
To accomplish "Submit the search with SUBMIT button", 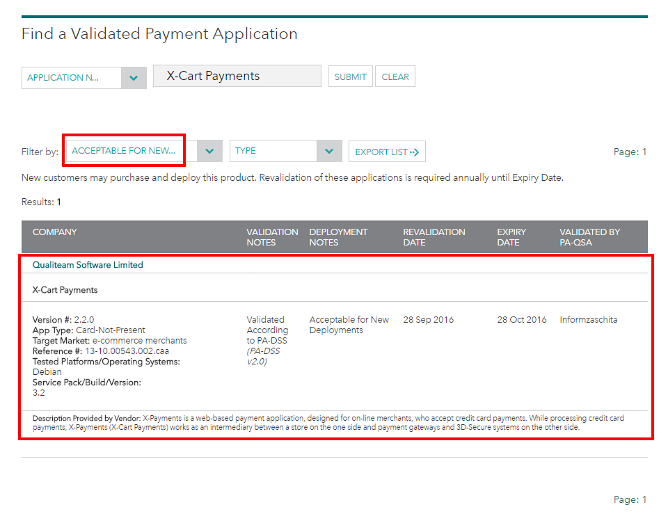I will [350, 77].
